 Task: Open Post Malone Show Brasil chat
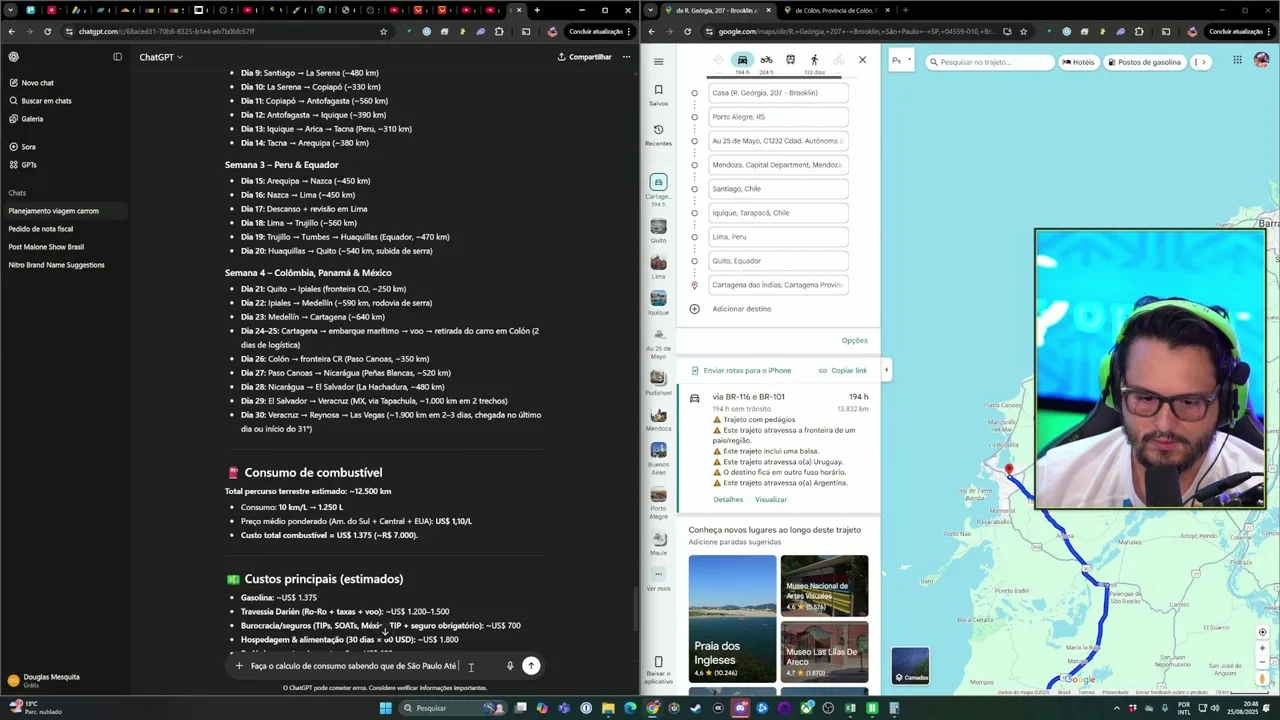coord(46,247)
